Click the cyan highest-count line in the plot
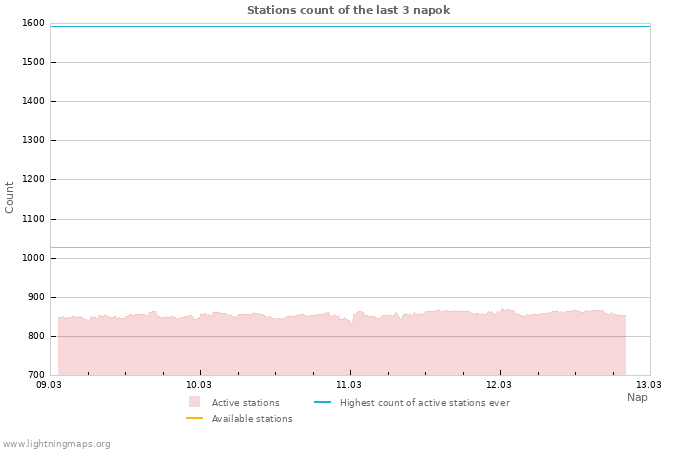This screenshot has height=450, width=700. tap(350, 26)
